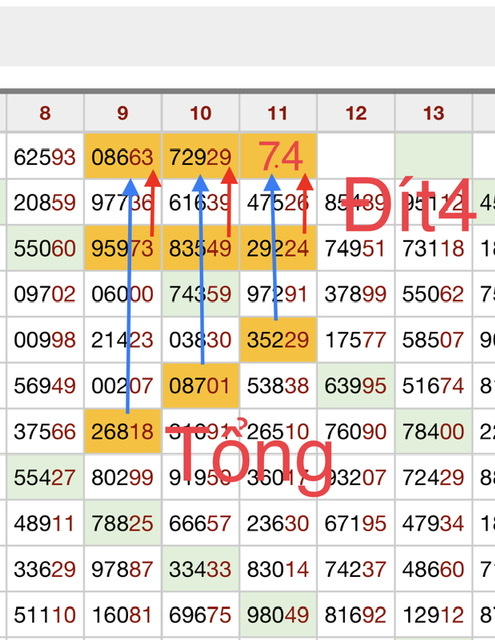Click cell with value 23630
Image resolution: width=495 pixels, height=640 pixels.
pos(278,523)
